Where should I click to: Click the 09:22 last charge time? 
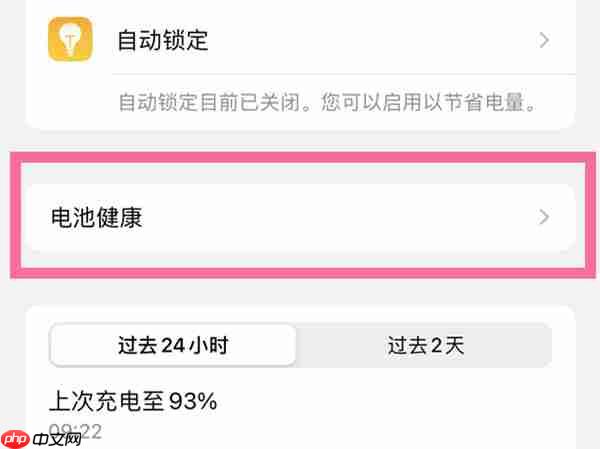click(76, 431)
